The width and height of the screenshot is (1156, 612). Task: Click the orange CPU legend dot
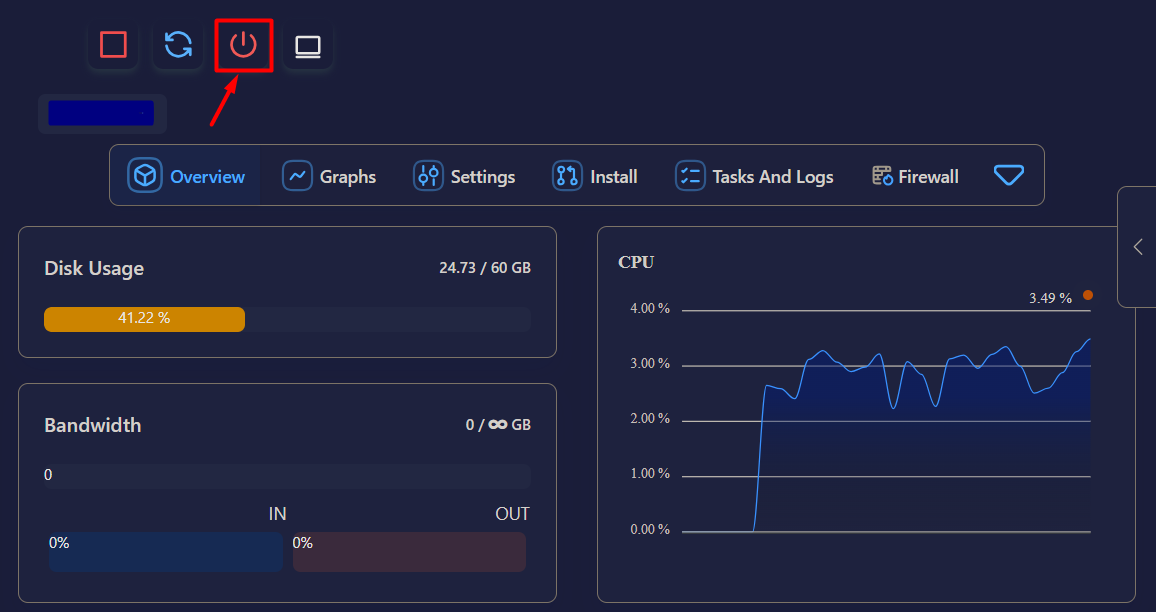(x=1088, y=295)
